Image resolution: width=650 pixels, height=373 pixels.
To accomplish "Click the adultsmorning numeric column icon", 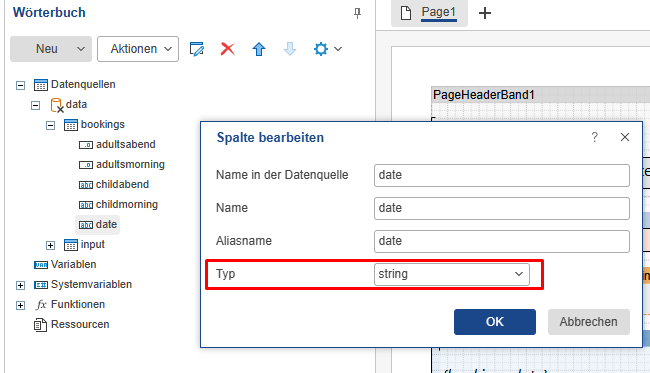I will (x=86, y=165).
